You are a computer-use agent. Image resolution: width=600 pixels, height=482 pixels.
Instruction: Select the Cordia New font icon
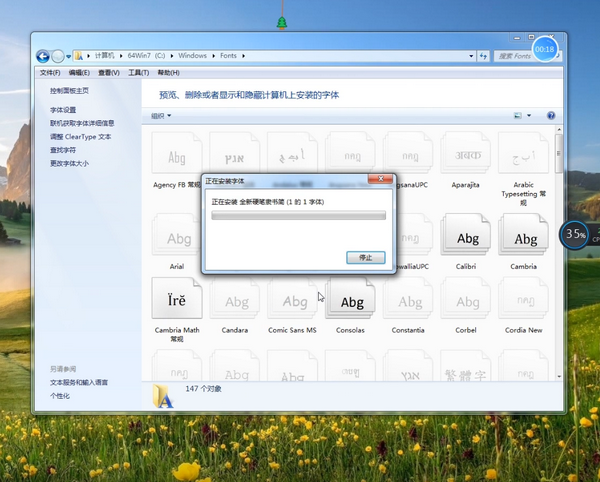(x=523, y=298)
